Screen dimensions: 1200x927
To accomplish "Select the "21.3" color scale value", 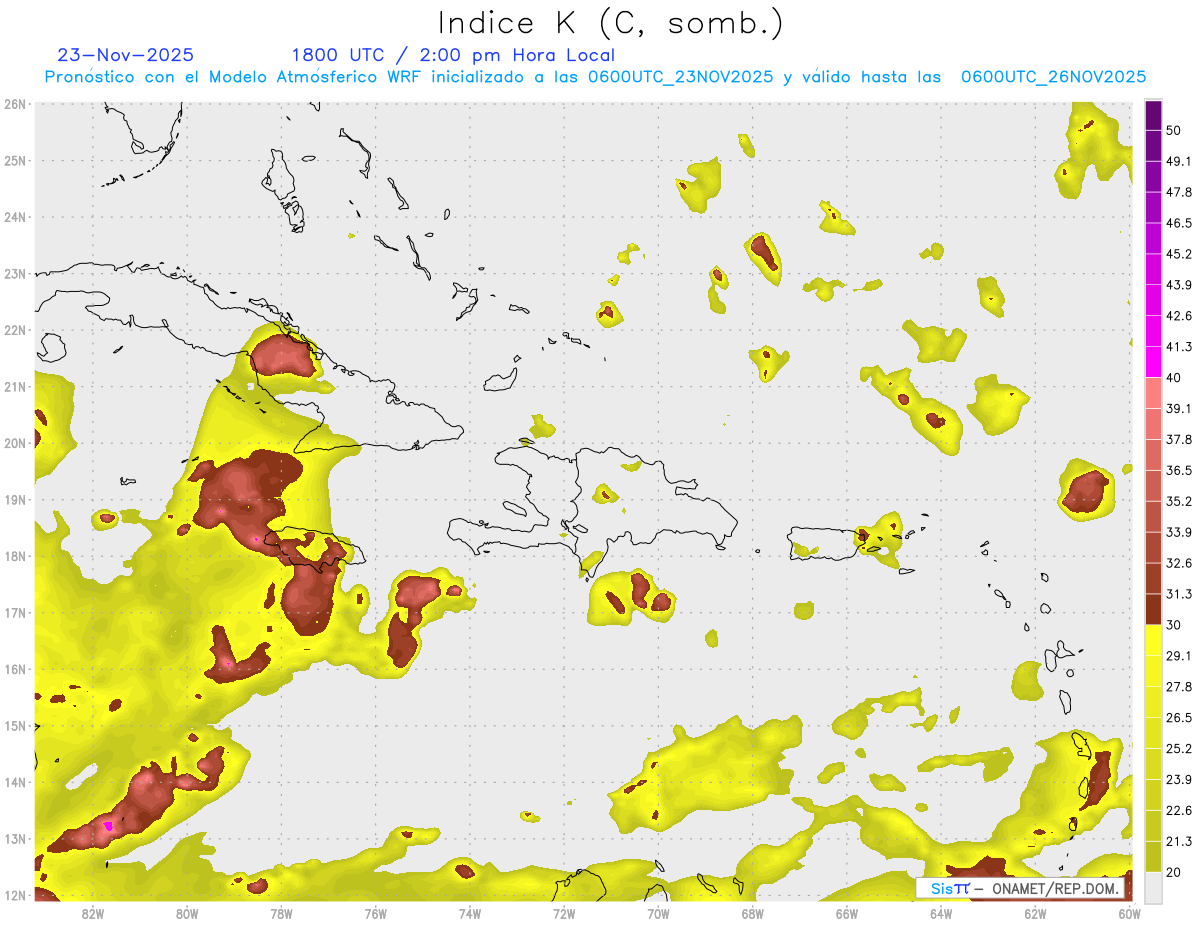I will click(1178, 842).
